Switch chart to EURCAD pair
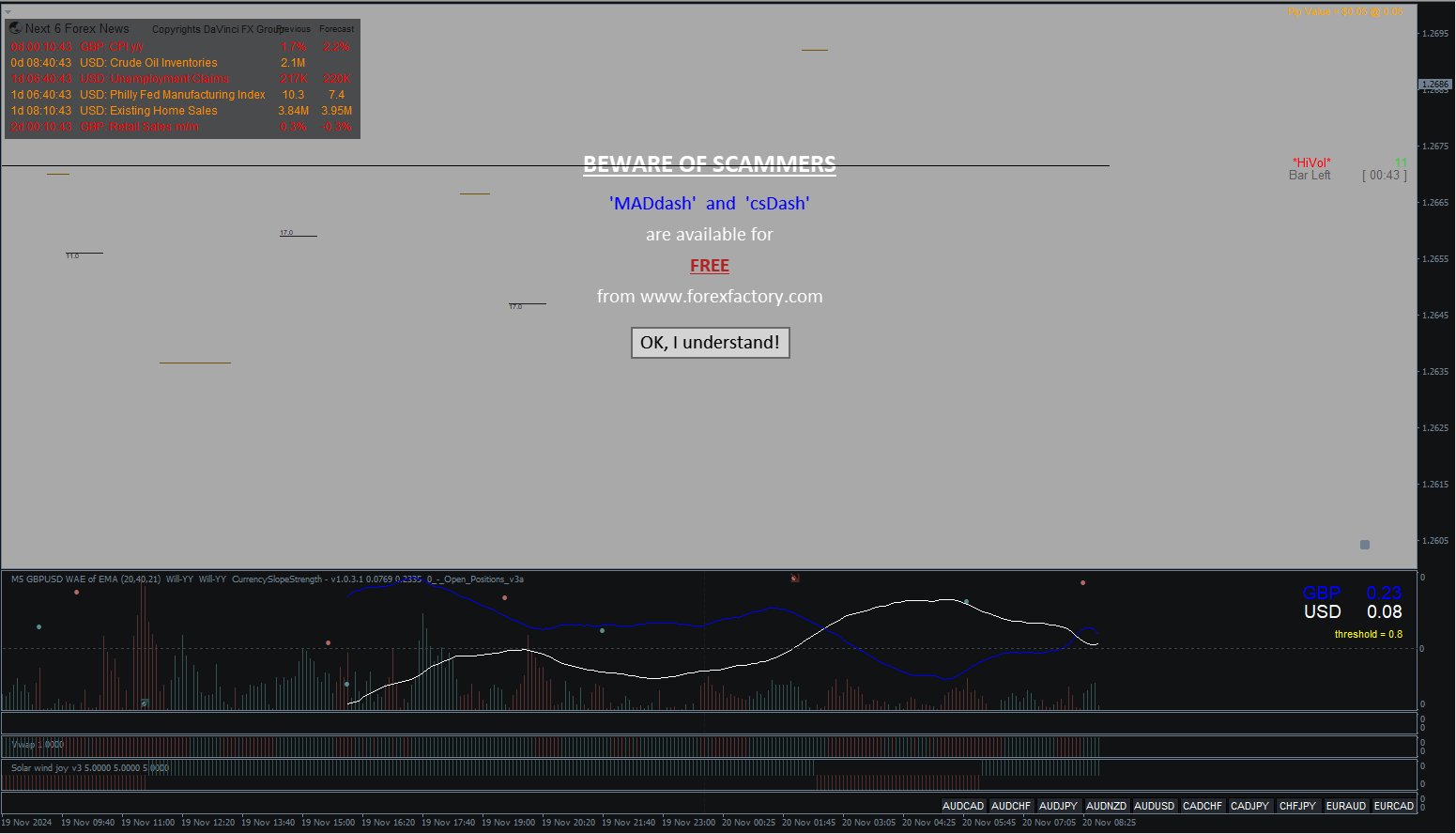 1394,806
